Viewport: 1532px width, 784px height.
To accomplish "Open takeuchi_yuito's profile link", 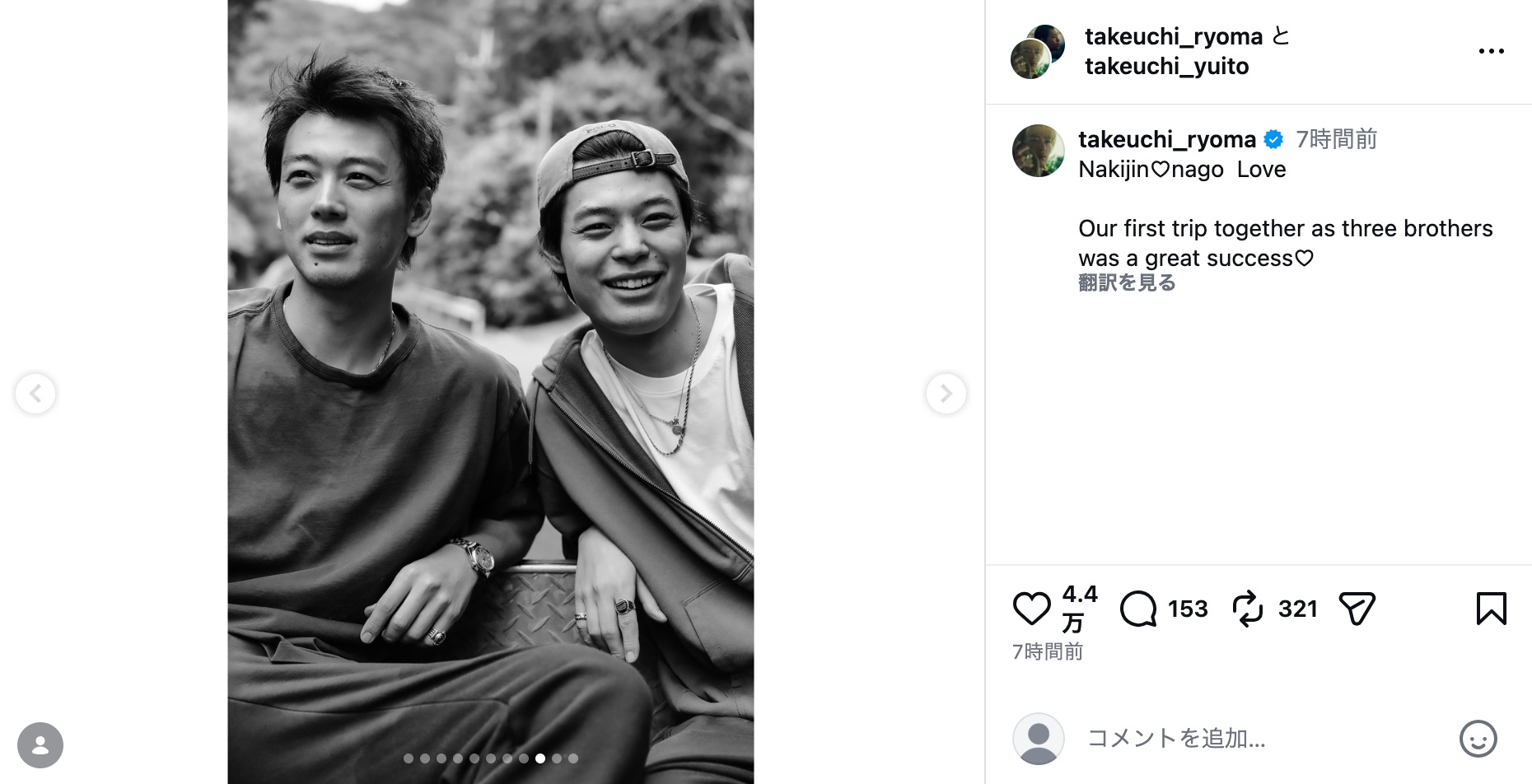I will pyautogui.click(x=1166, y=66).
